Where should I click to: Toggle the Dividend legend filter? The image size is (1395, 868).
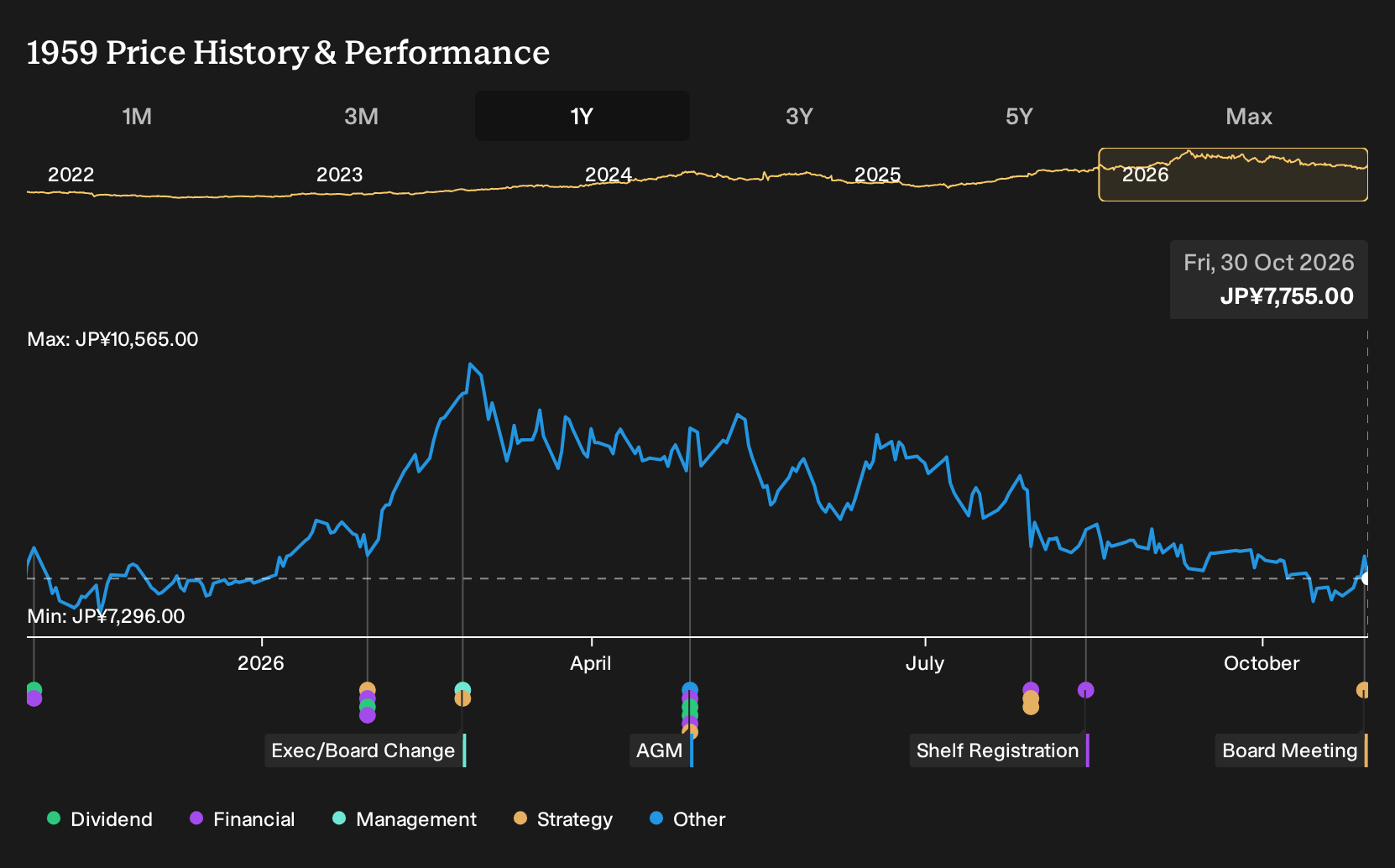coord(100,819)
